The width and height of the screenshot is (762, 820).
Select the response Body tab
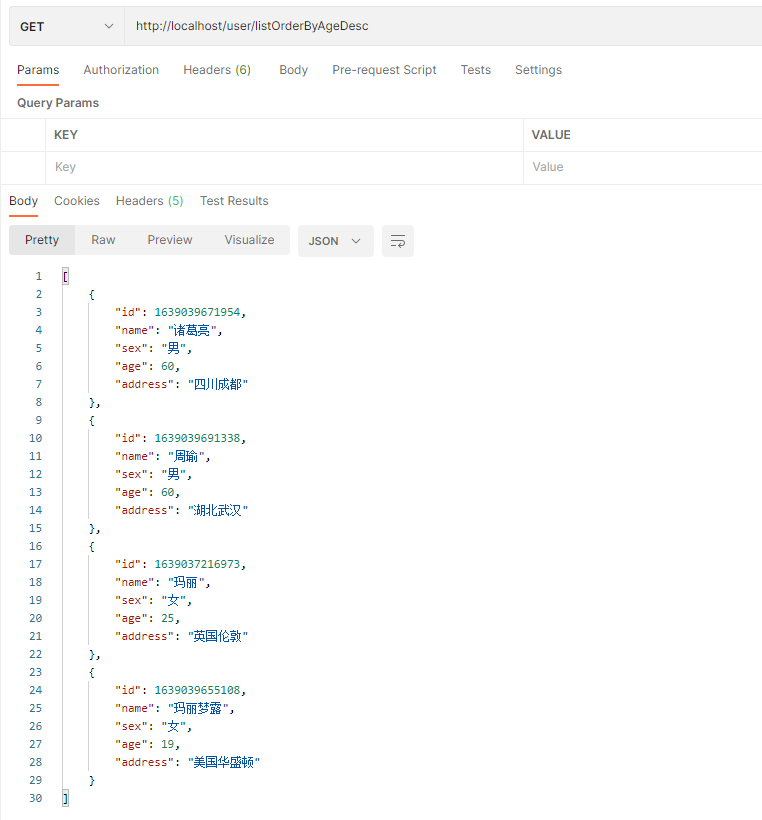23,201
